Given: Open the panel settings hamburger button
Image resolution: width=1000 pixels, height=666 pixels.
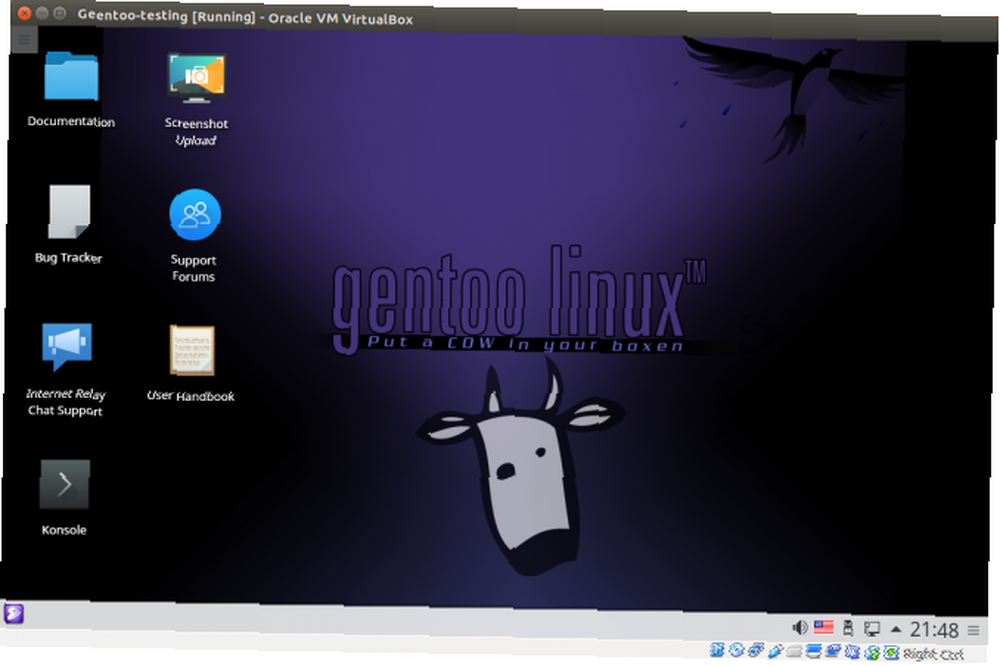Looking at the screenshot, I should (973, 631).
